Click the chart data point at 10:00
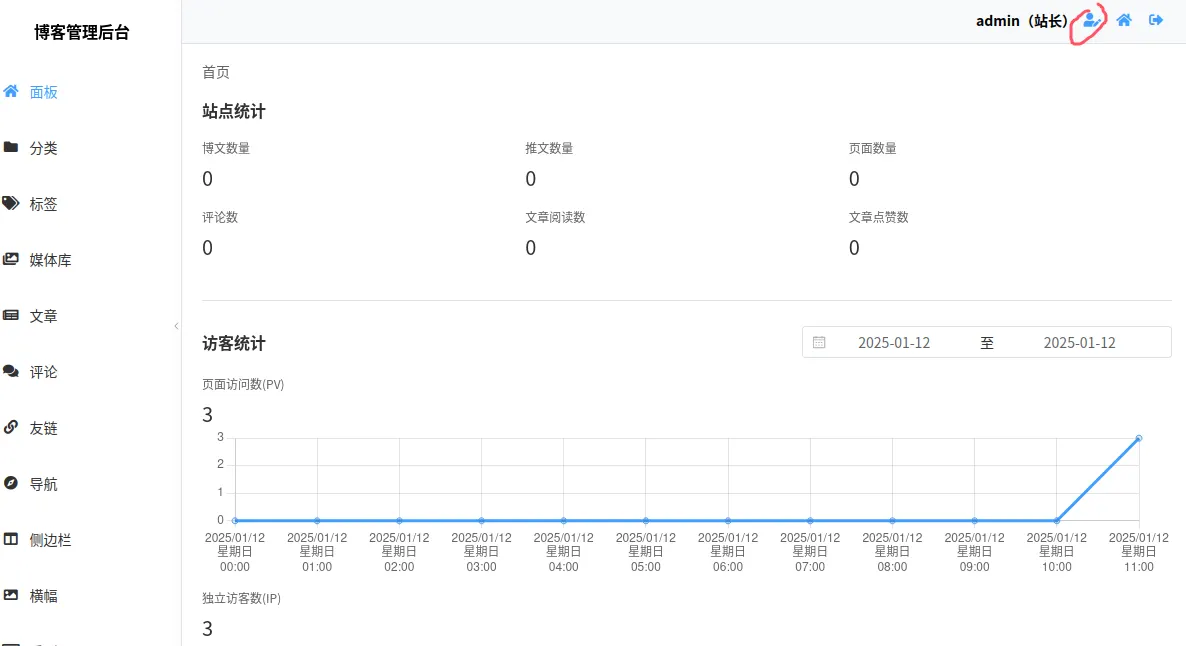This screenshot has height=646, width=1186. tap(1055, 519)
